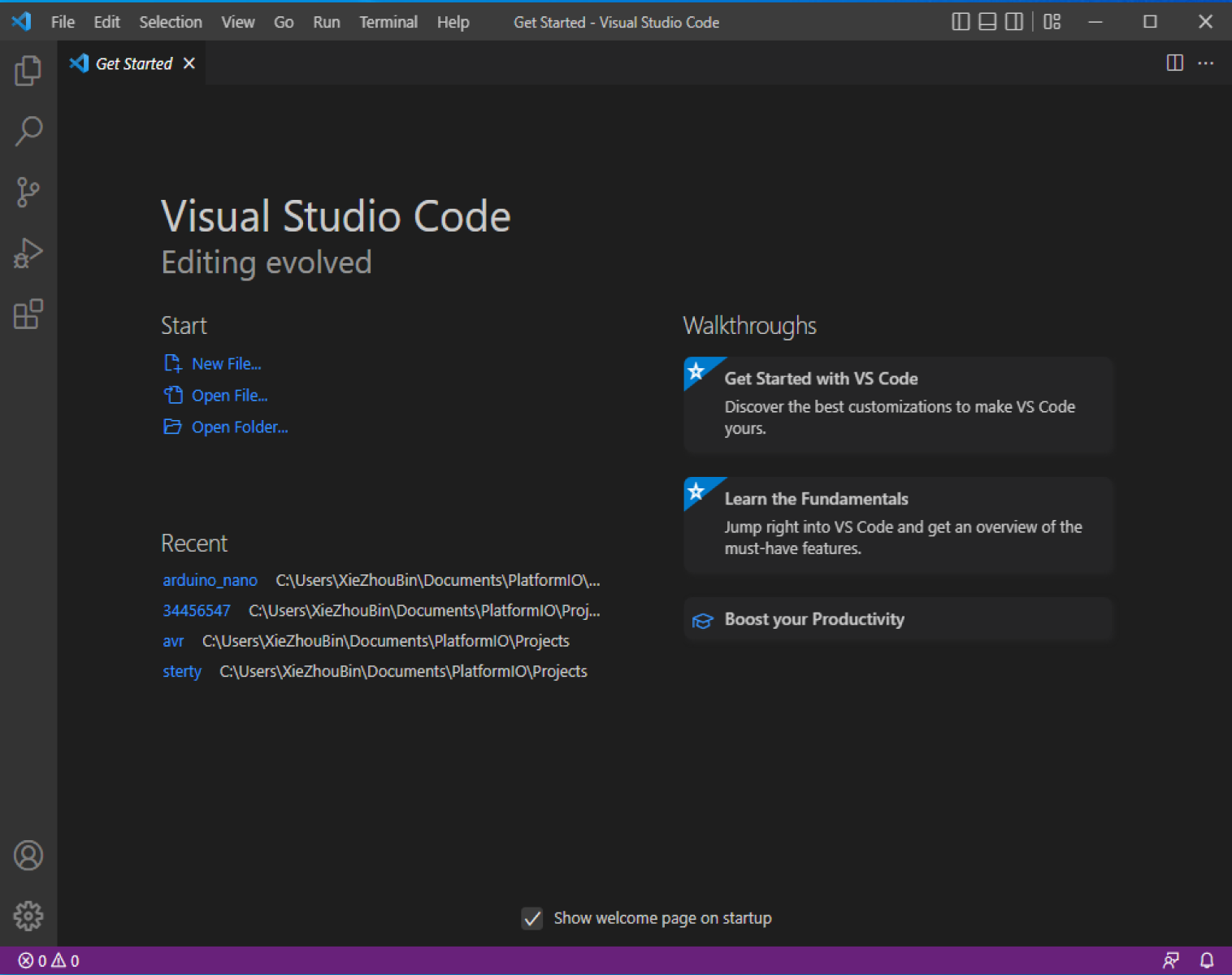The width and height of the screenshot is (1232, 975).
Task: Open the Accounts menu
Action: 28,856
